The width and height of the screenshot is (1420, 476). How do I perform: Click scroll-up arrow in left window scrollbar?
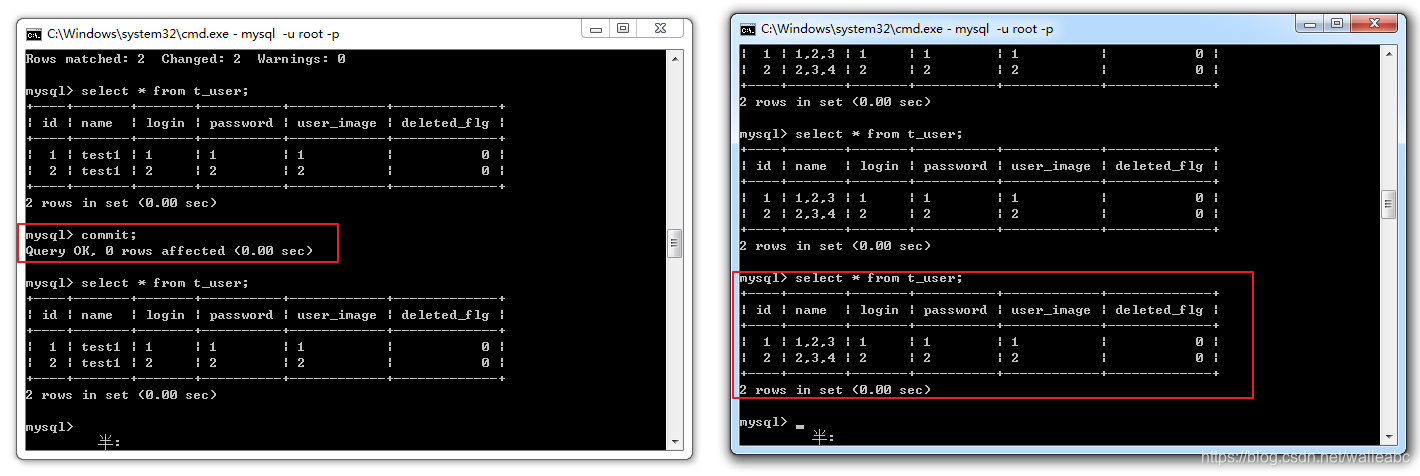point(675,58)
